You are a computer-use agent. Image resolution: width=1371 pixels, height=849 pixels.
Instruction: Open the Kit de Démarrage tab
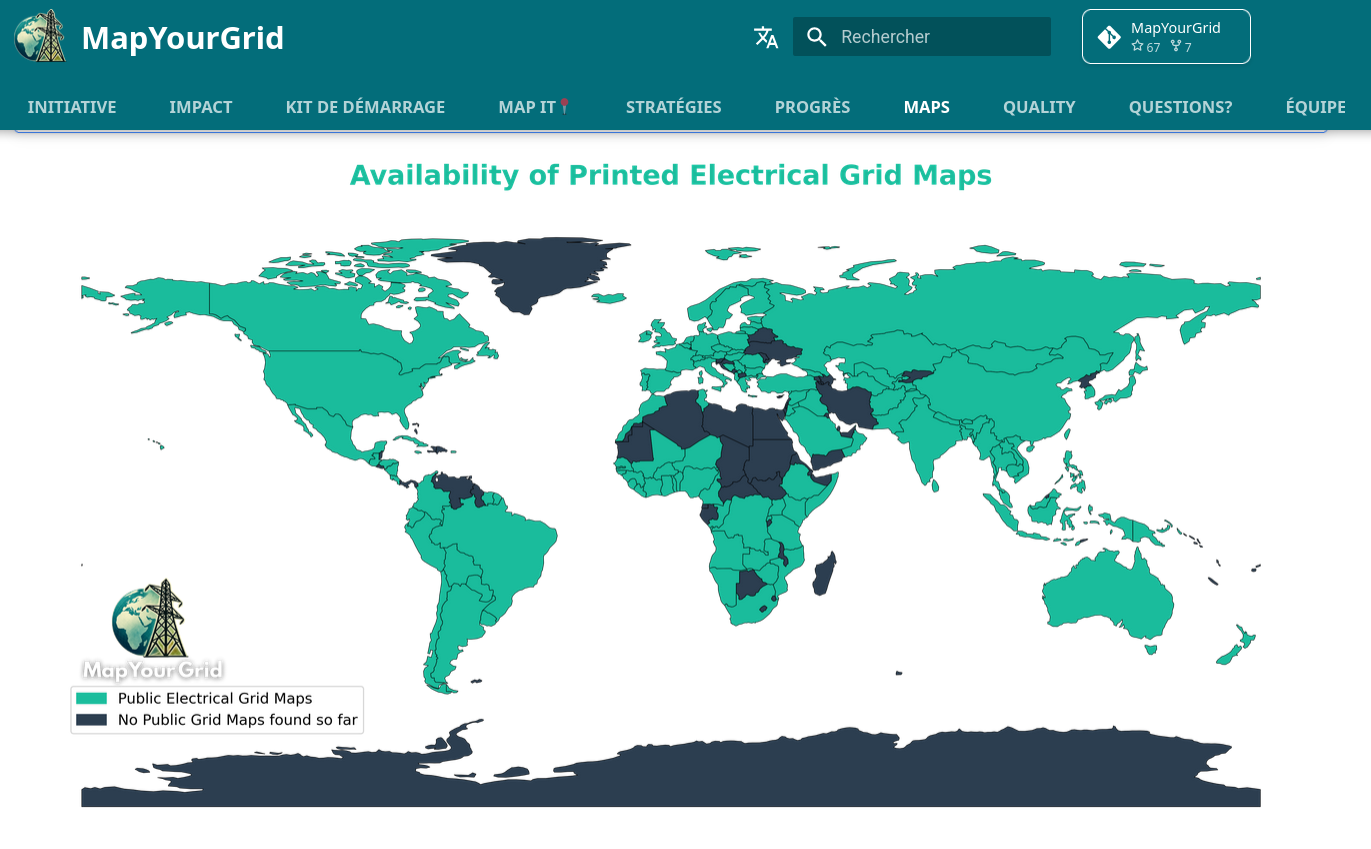[365, 107]
